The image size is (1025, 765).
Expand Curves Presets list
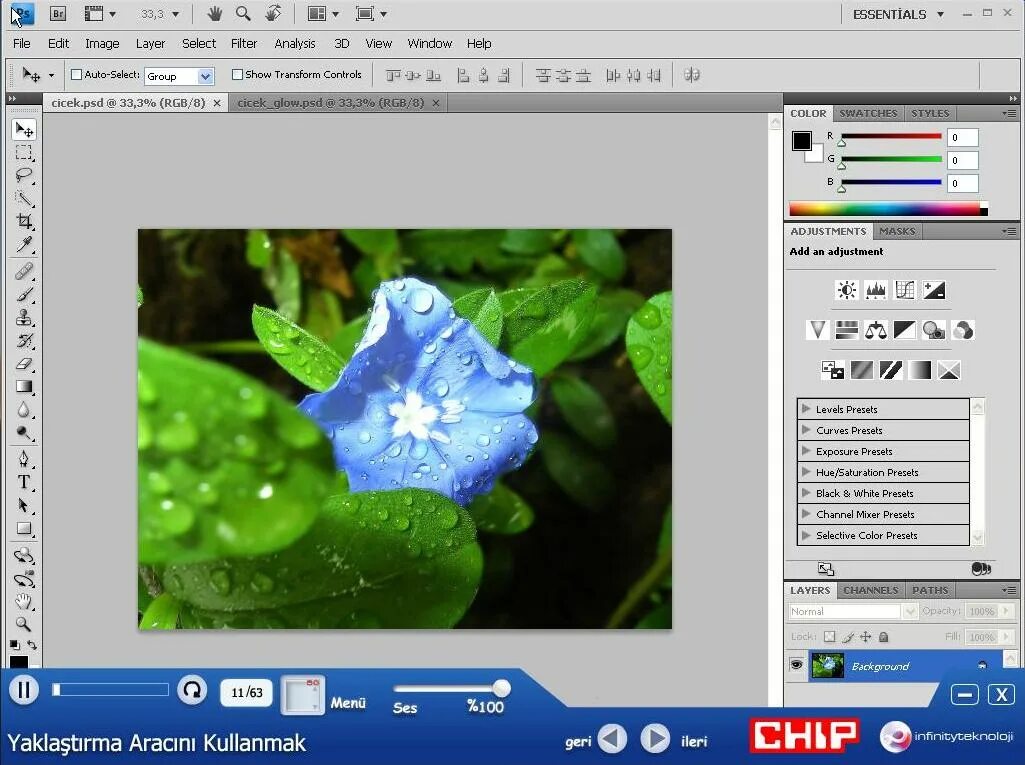point(806,430)
